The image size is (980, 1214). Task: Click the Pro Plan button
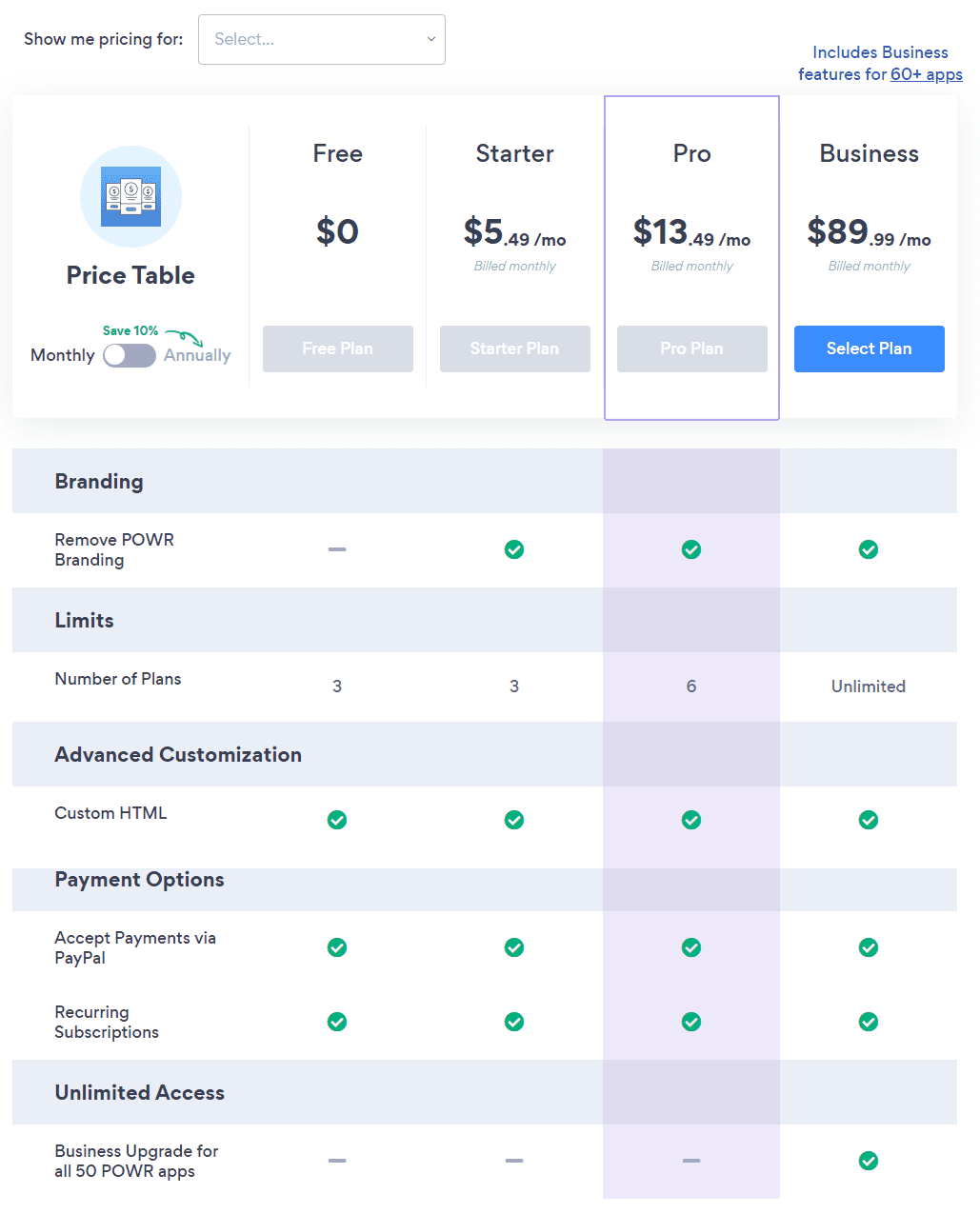point(691,348)
